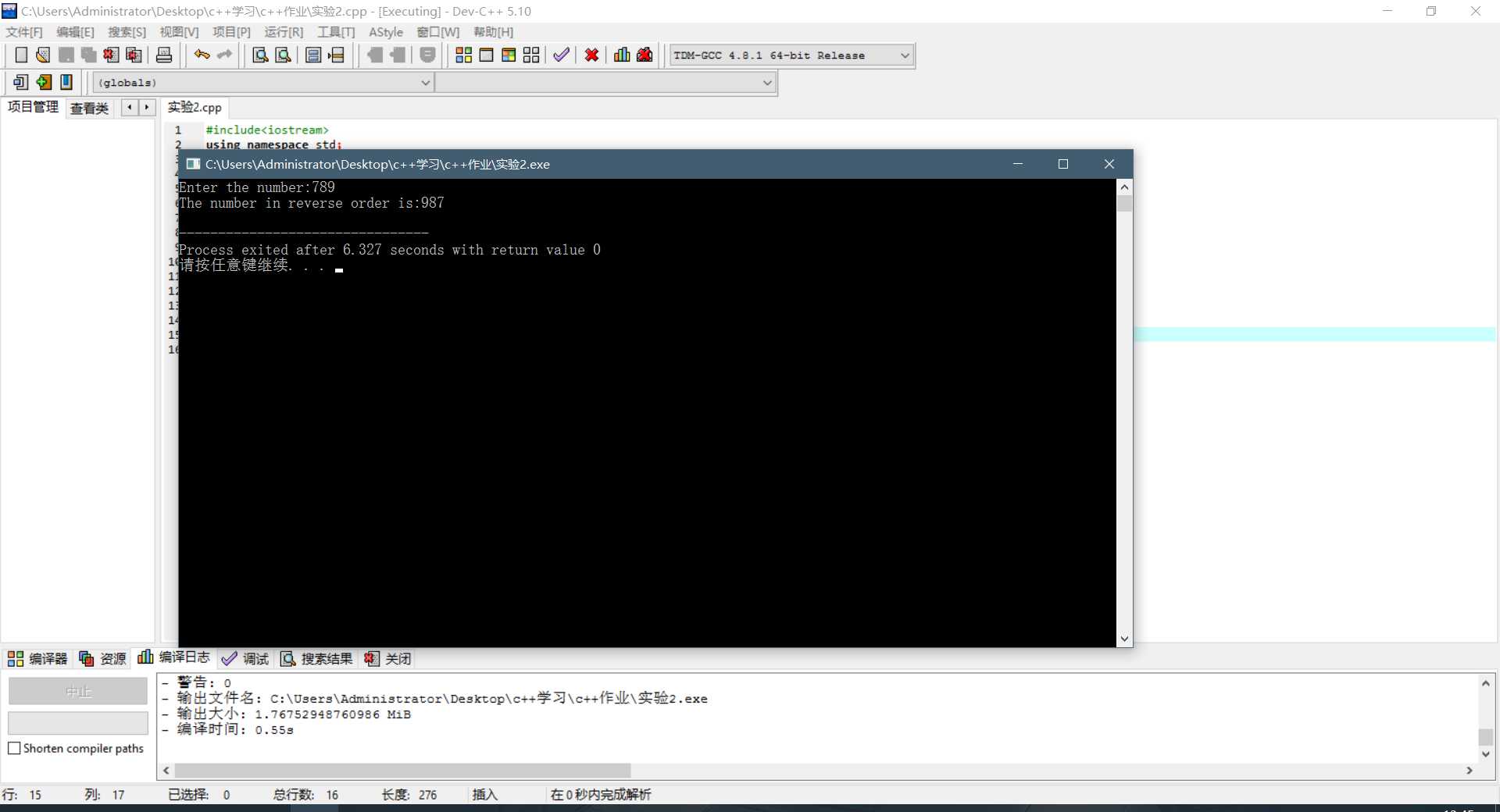
Task: Switch to 编译日志 bottom tab
Action: 173,657
